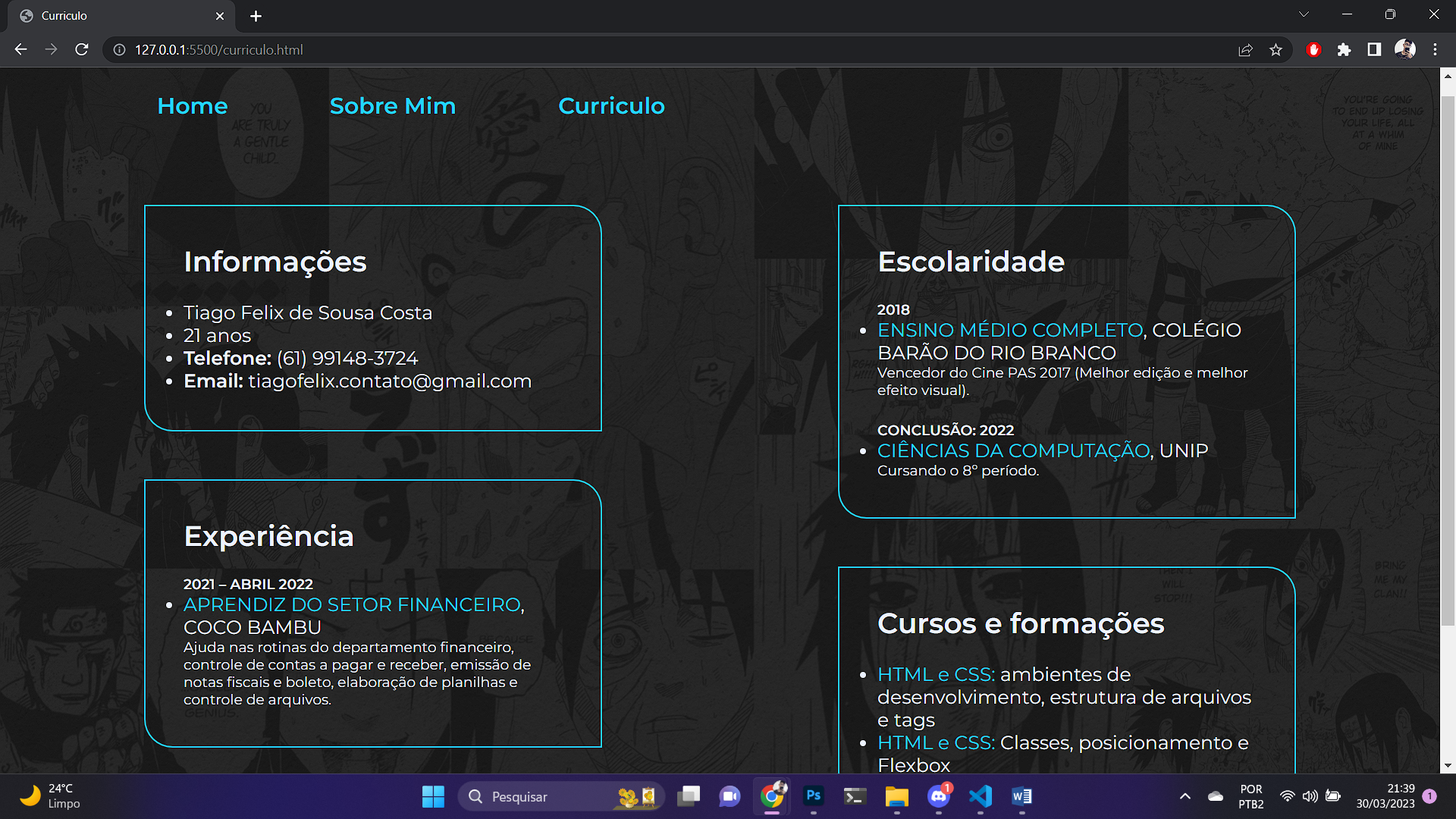Click the address bar URL

(x=218, y=50)
